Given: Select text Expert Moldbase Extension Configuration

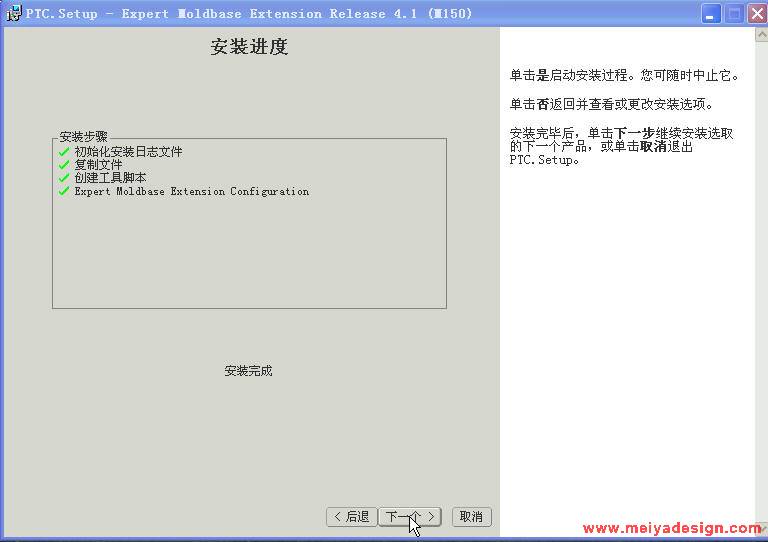Looking at the screenshot, I should 192,191.
